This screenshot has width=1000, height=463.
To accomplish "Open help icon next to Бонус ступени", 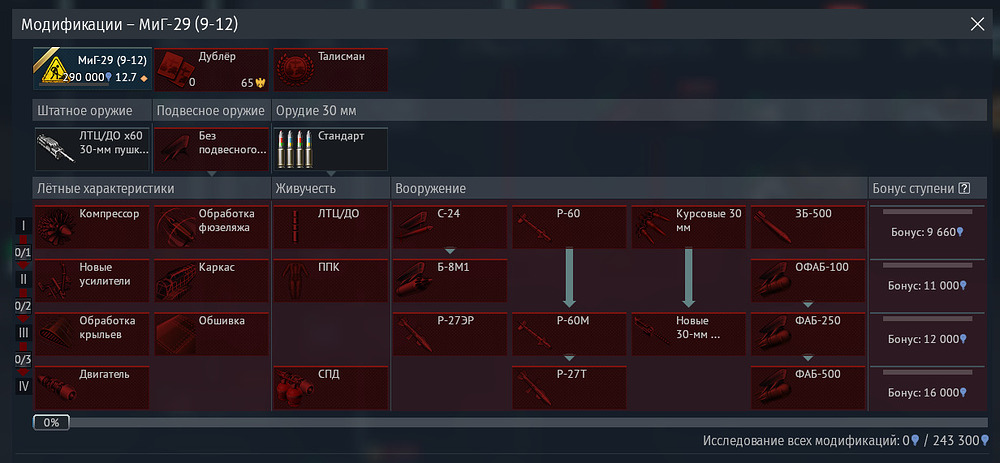I will point(964,188).
